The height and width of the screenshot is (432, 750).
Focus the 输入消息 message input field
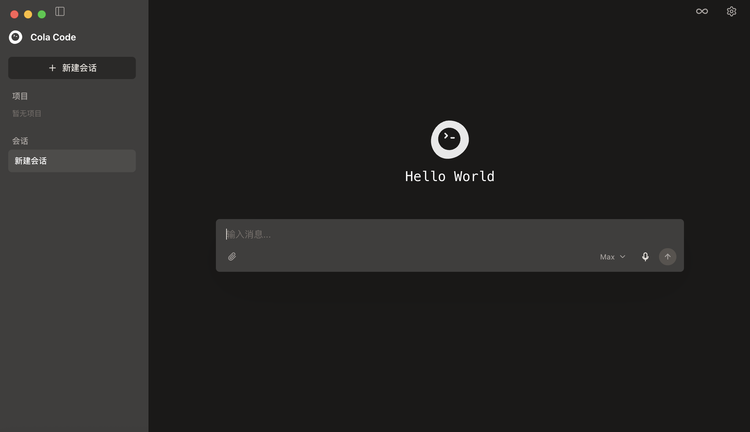click(x=450, y=234)
